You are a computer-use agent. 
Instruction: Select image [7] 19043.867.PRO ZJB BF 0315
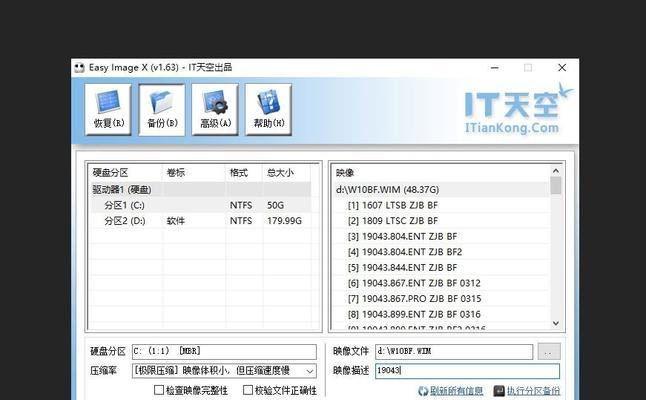tap(442, 299)
